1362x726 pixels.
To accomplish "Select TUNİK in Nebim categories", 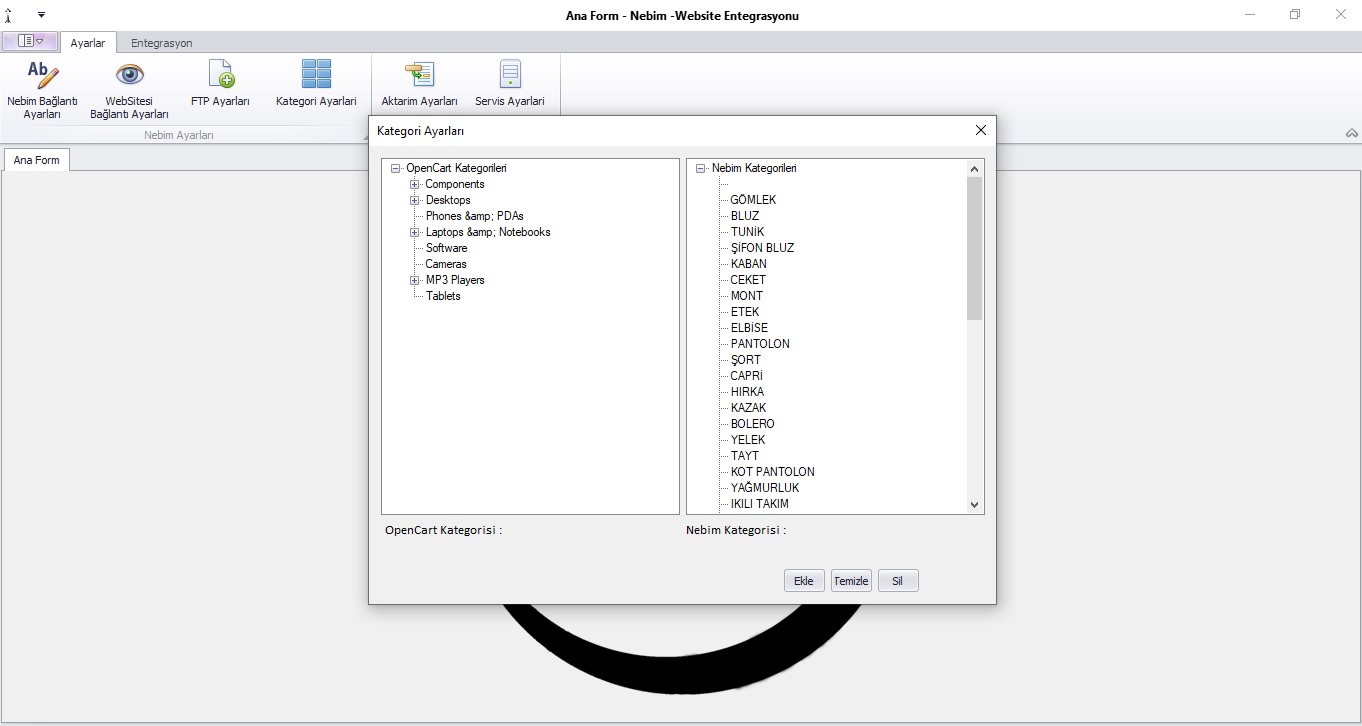I will click(747, 232).
